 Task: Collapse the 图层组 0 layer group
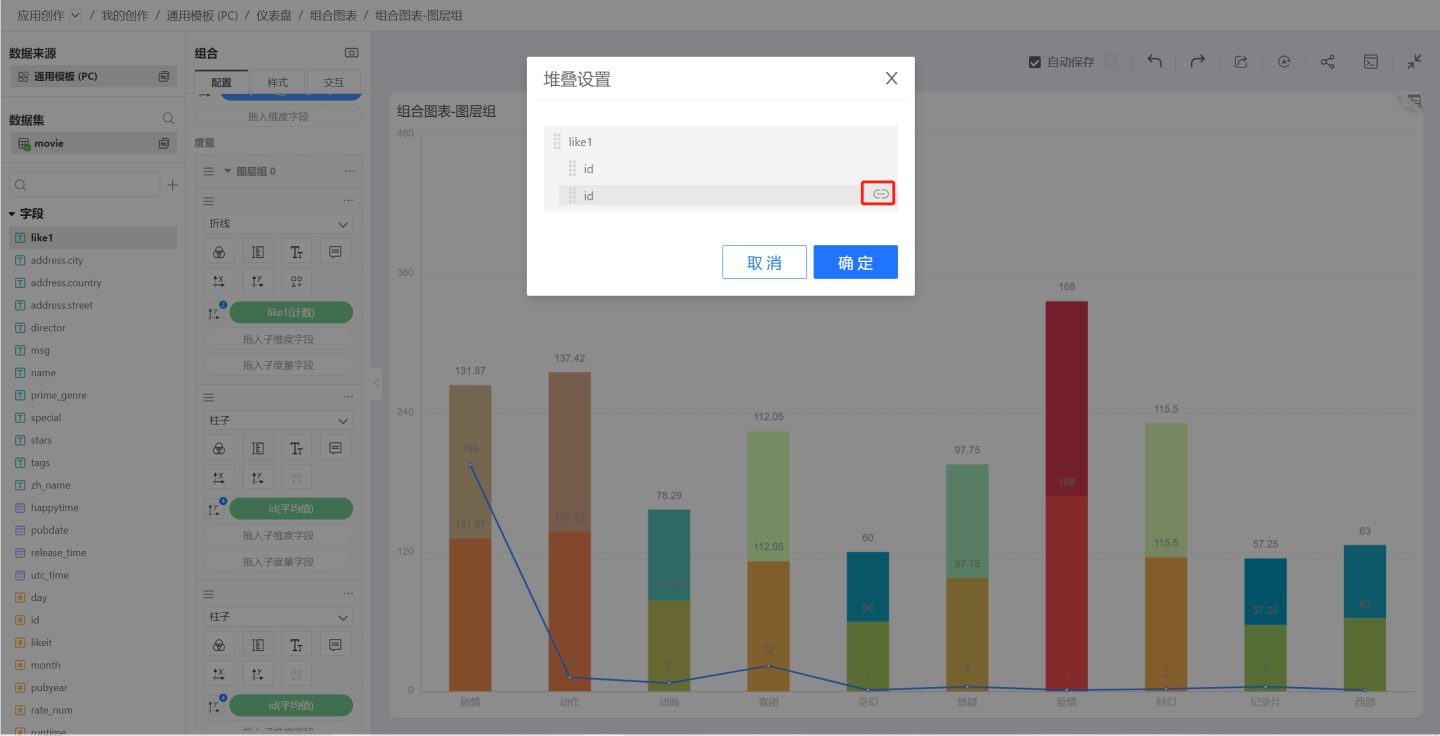tap(227, 171)
